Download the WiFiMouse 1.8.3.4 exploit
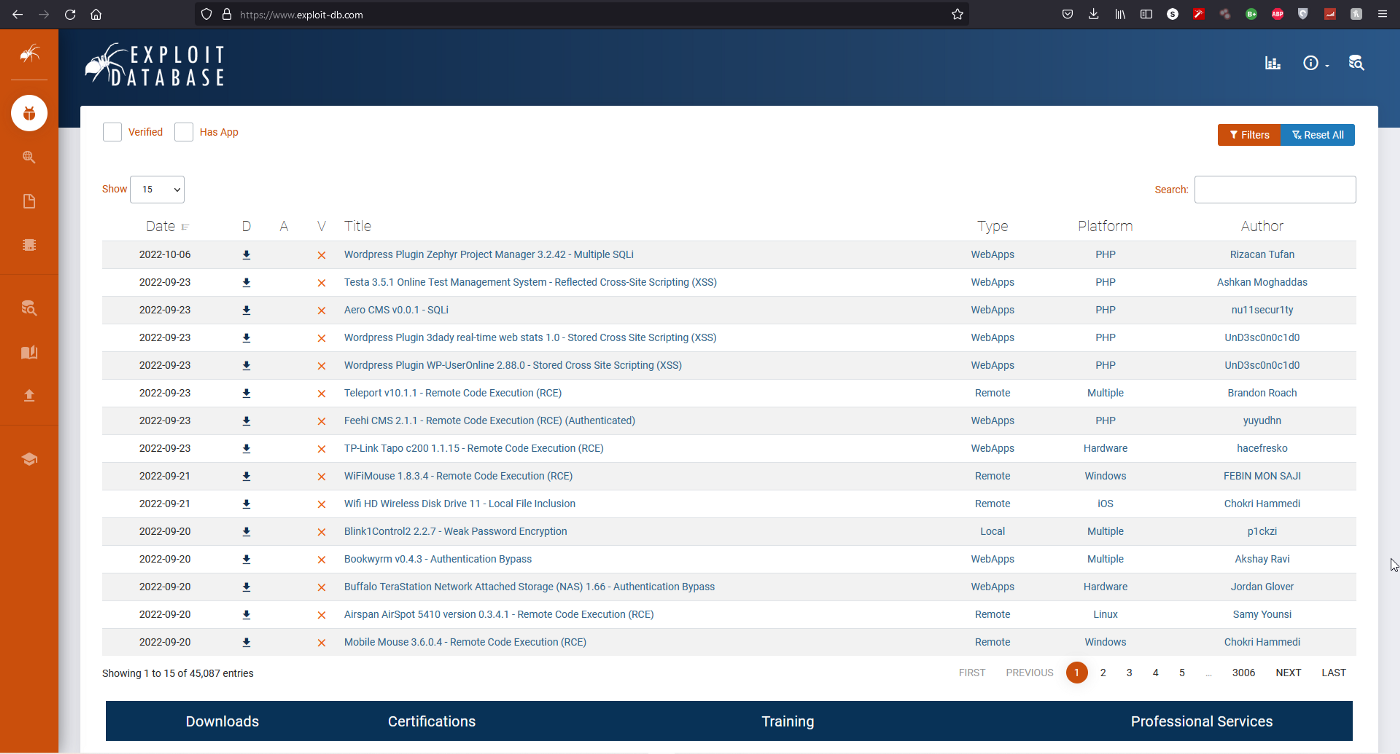Viewport: 1400px width, 754px height. coord(246,476)
